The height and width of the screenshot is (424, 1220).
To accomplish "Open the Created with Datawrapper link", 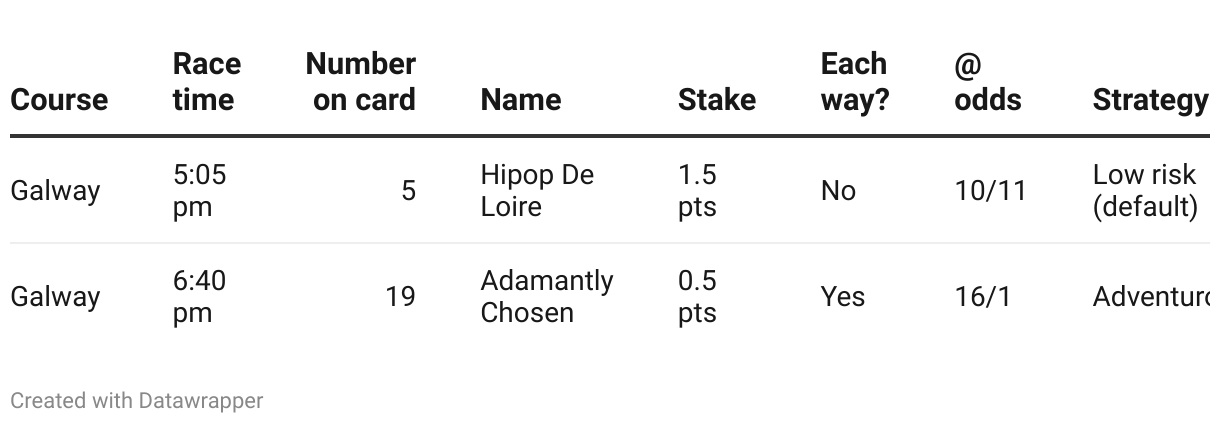I will [137, 401].
